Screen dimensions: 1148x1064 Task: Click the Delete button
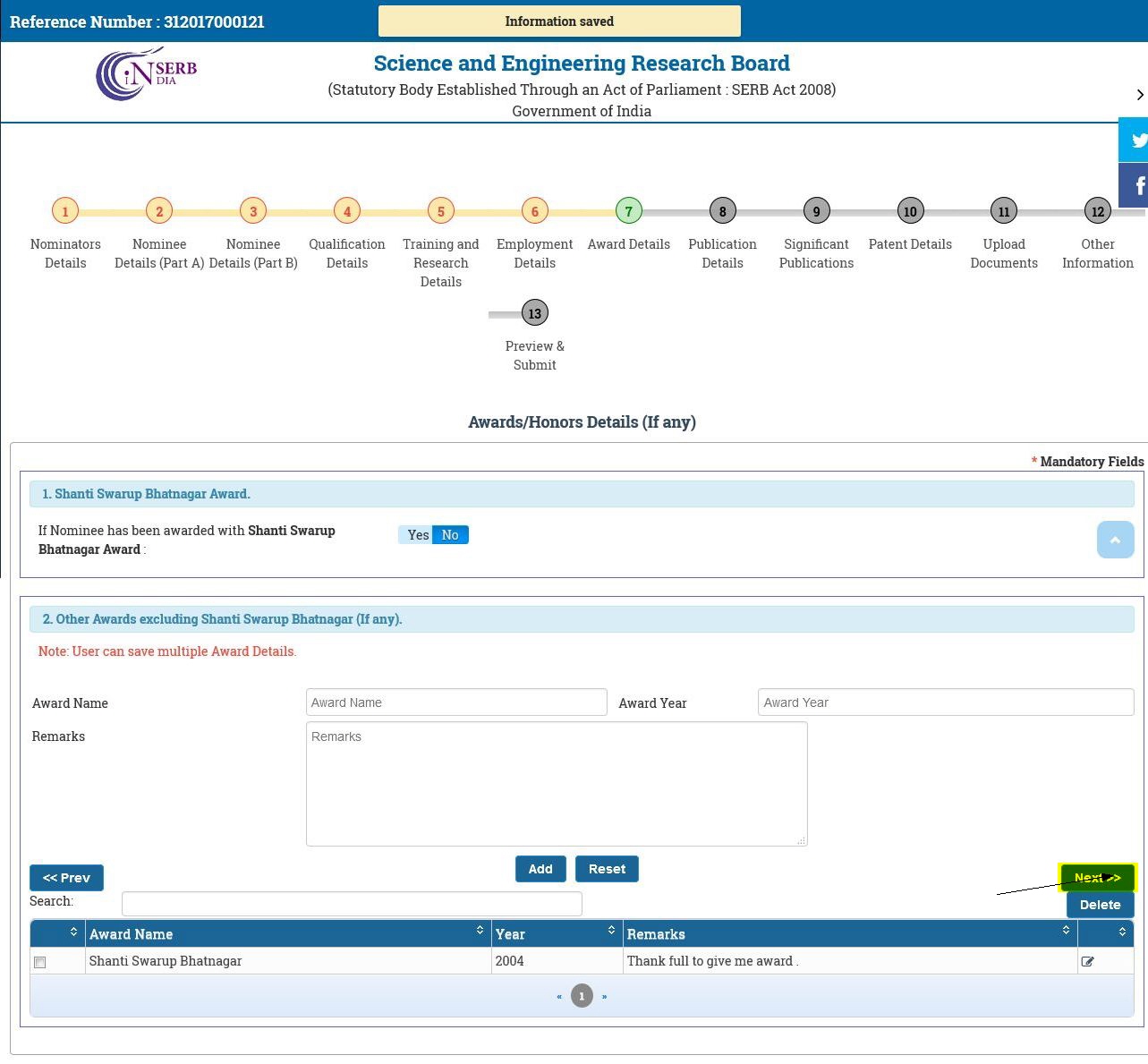coord(1101,905)
